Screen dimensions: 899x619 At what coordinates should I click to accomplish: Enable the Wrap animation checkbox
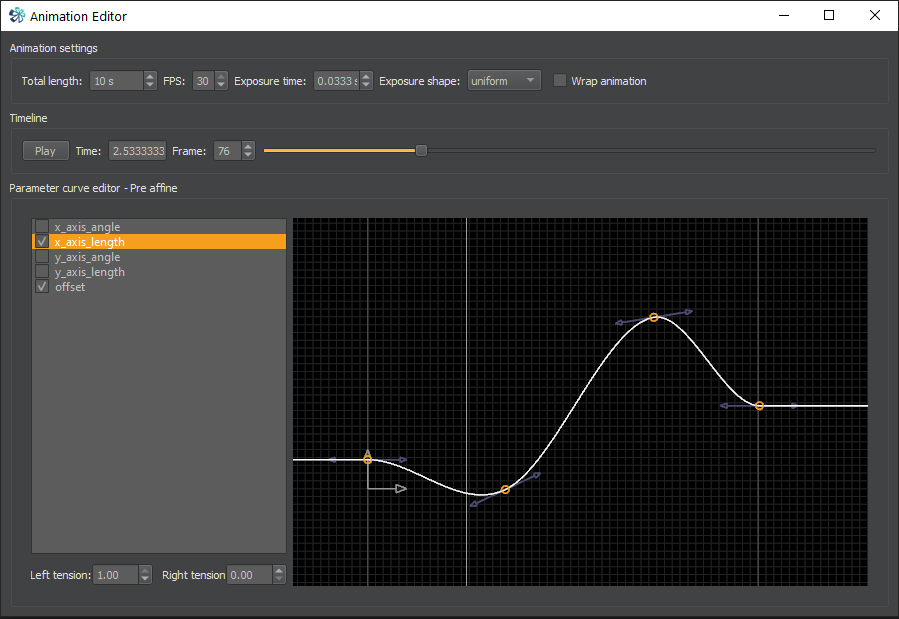[560, 80]
